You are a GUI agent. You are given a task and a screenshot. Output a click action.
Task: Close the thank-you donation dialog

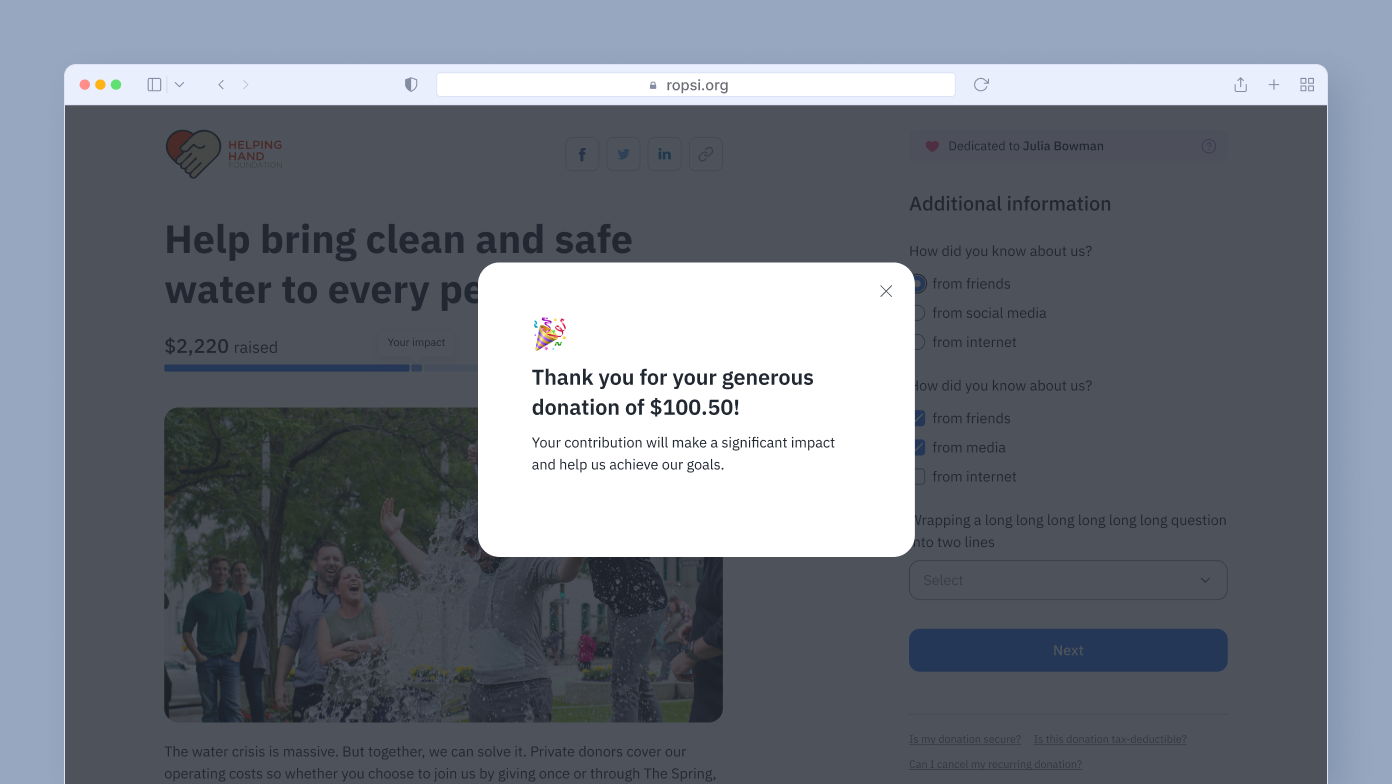pos(886,291)
